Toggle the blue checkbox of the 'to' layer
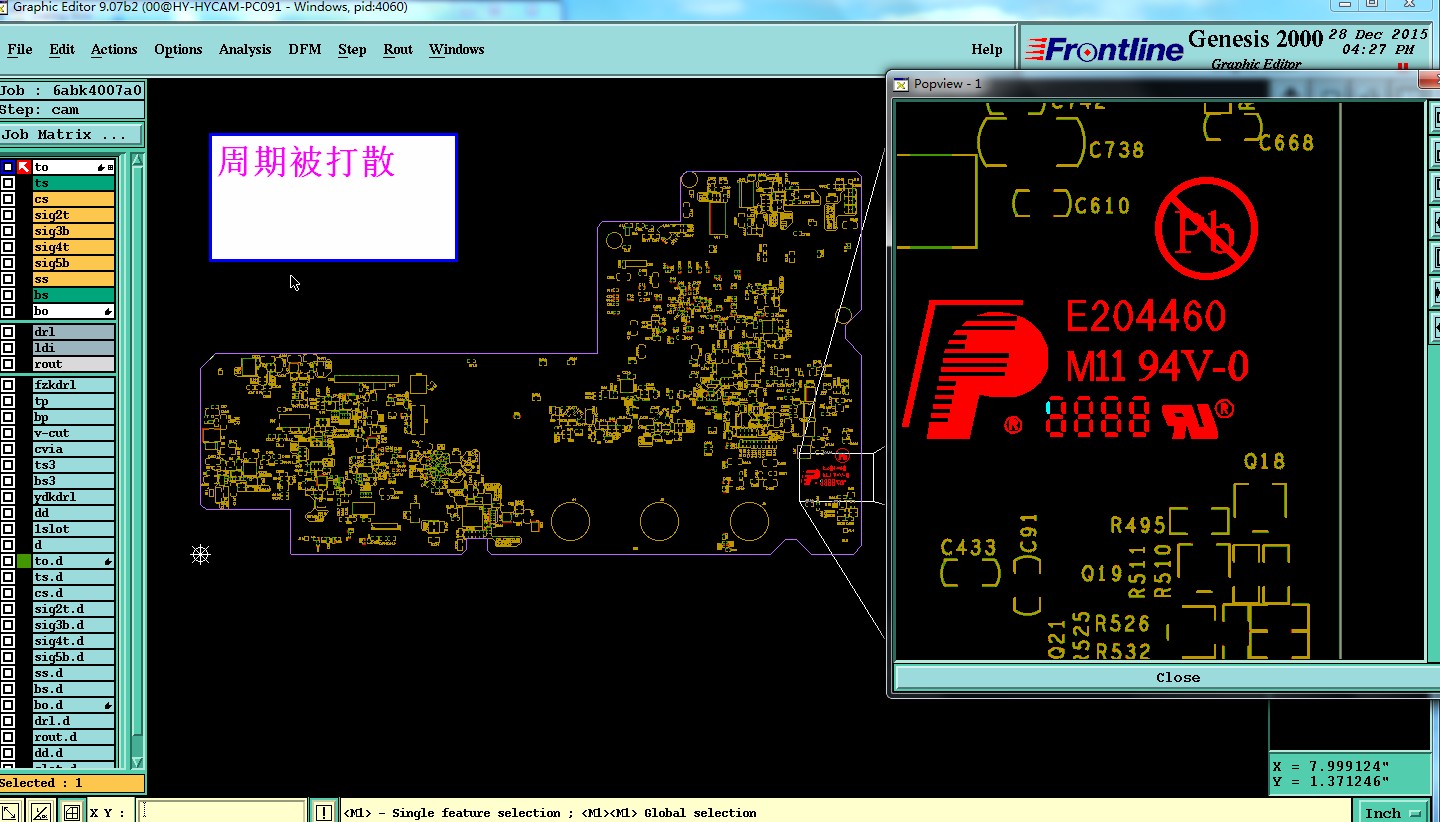The image size is (1440, 822). 8,167
